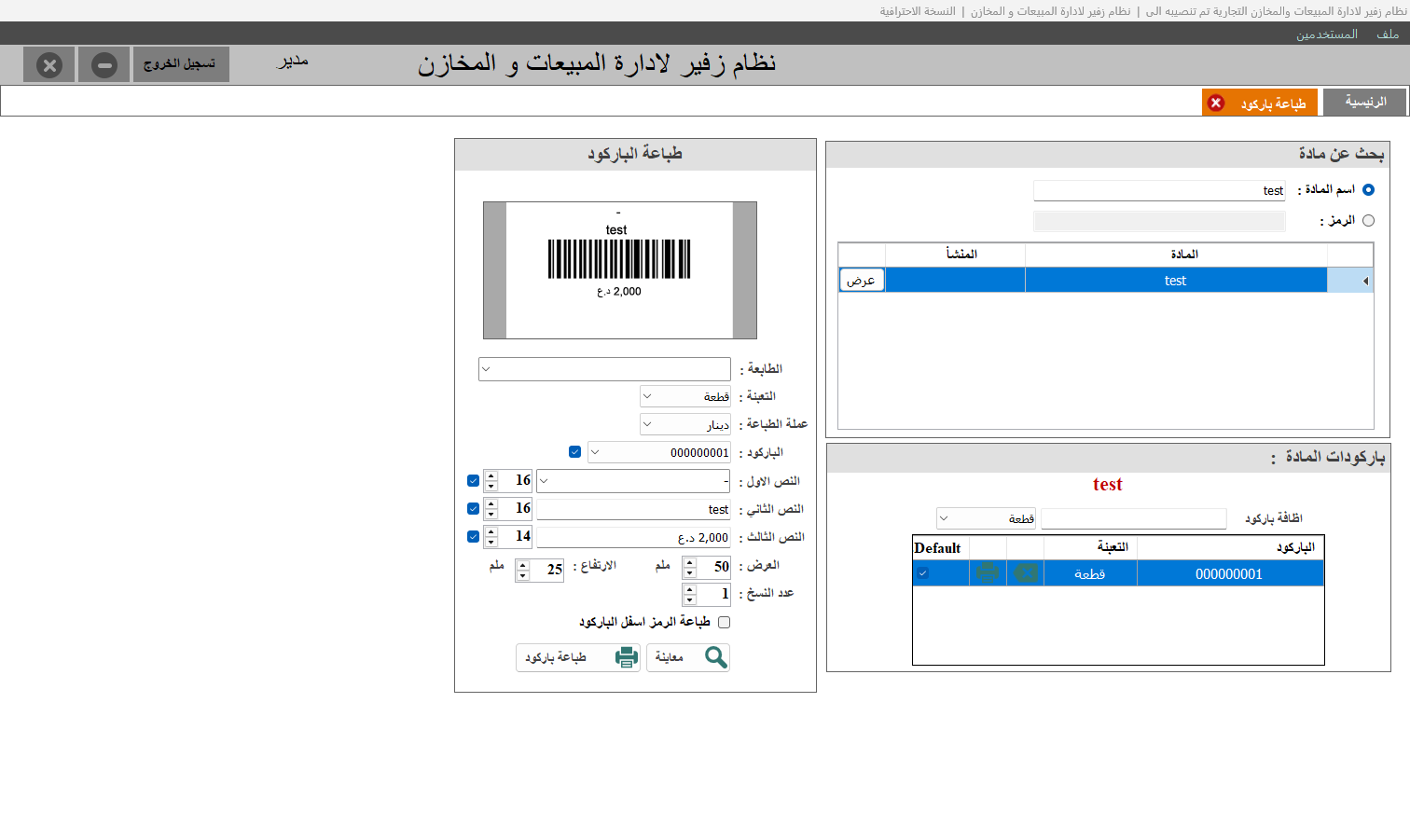The height and width of the screenshot is (840, 1410).
Task: Close the طباعة باركود tab with red X
Action: (1216, 103)
